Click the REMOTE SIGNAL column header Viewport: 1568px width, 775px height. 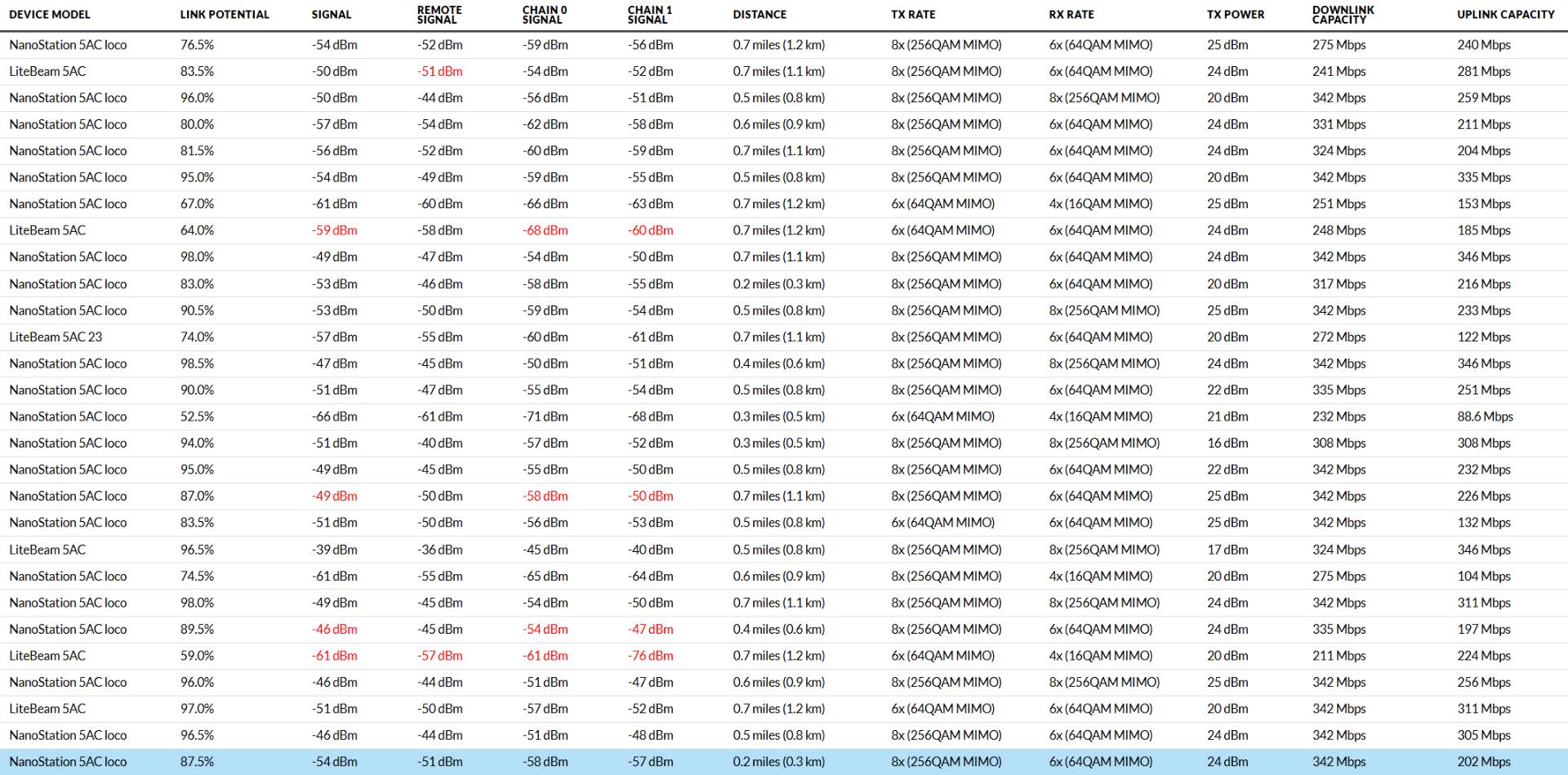tap(439, 15)
